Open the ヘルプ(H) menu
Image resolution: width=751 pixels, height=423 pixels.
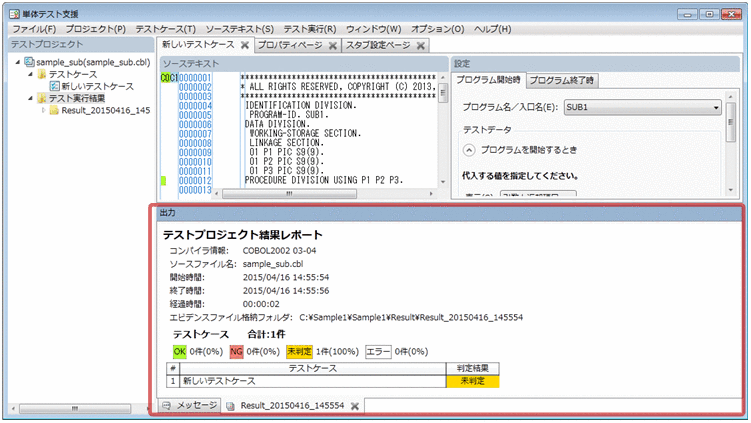click(x=492, y=29)
